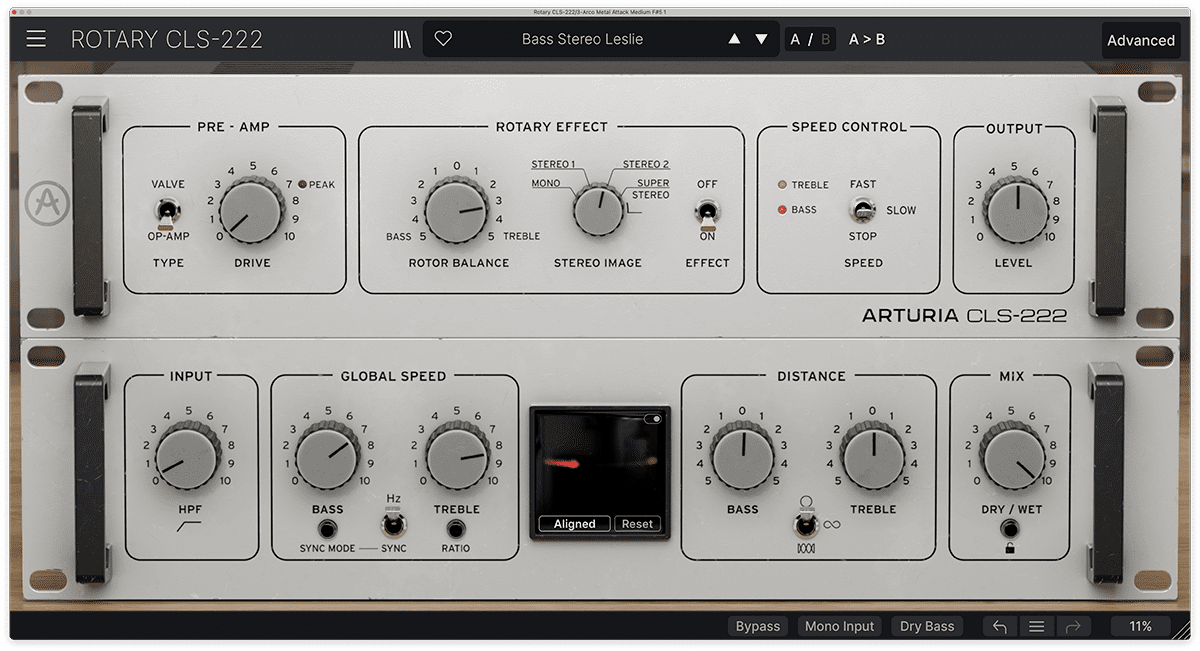This screenshot has height=651, width=1200.
Task: Flip the Effect Off/On switch
Action: tap(708, 212)
